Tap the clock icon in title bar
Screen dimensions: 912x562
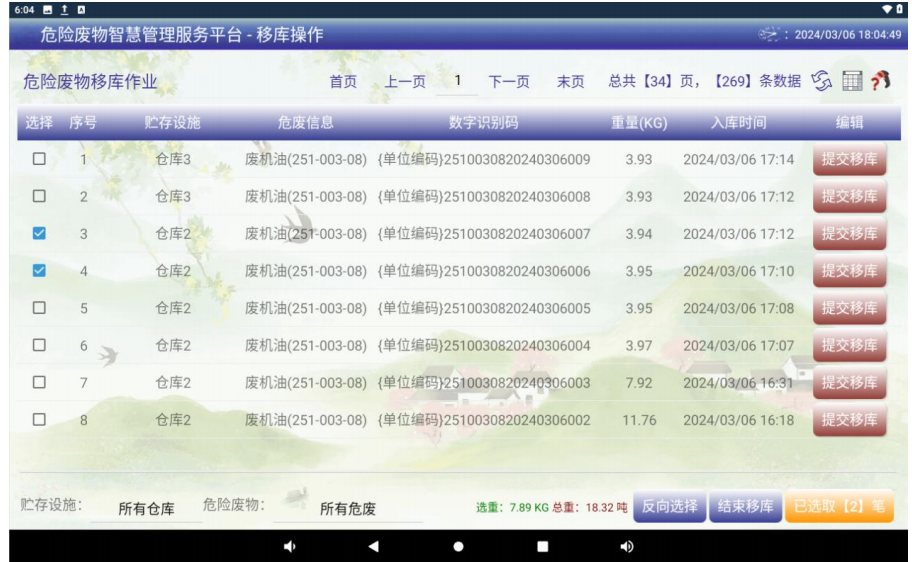point(769,34)
